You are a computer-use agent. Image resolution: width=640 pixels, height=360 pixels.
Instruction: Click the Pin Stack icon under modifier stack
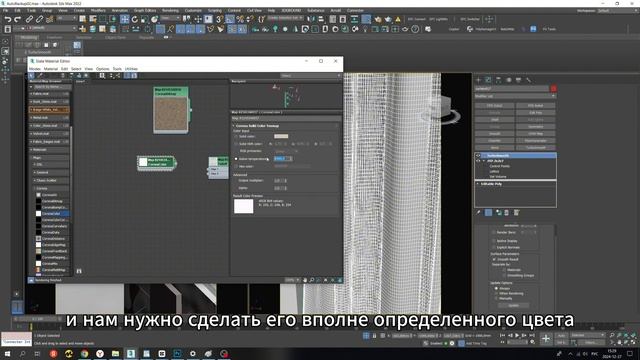click(x=478, y=213)
